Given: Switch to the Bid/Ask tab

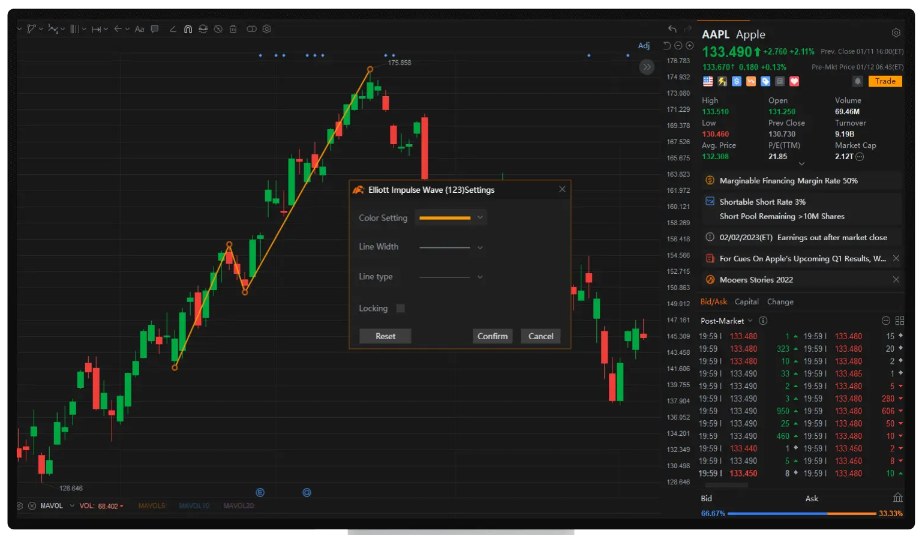Looking at the screenshot, I should tap(713, 301).
